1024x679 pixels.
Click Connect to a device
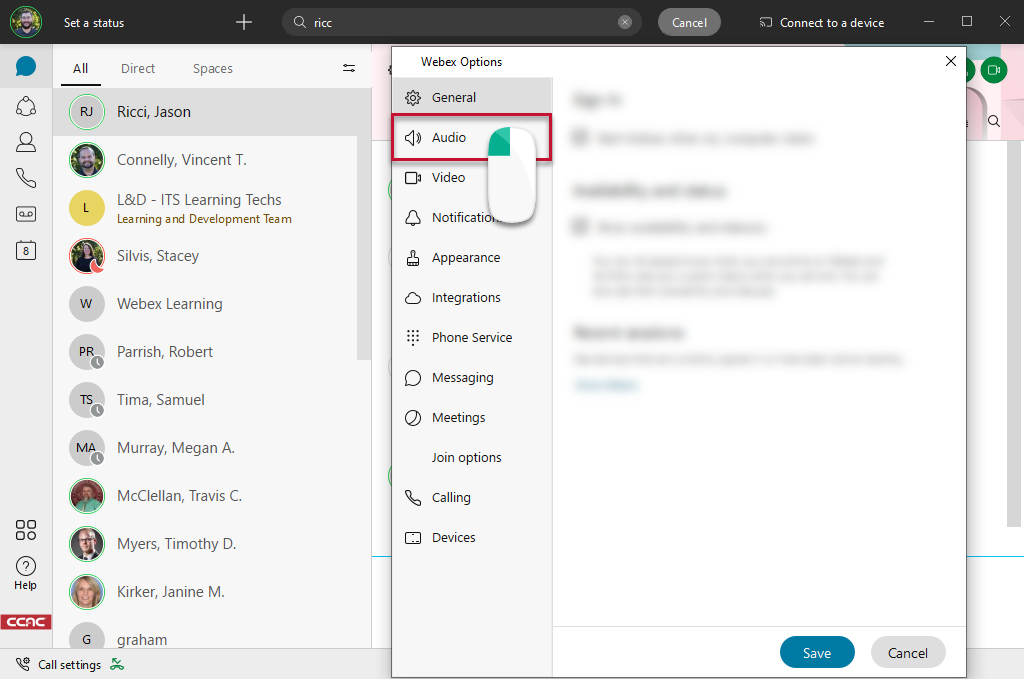pyautogui.click(x=821, y=21)
